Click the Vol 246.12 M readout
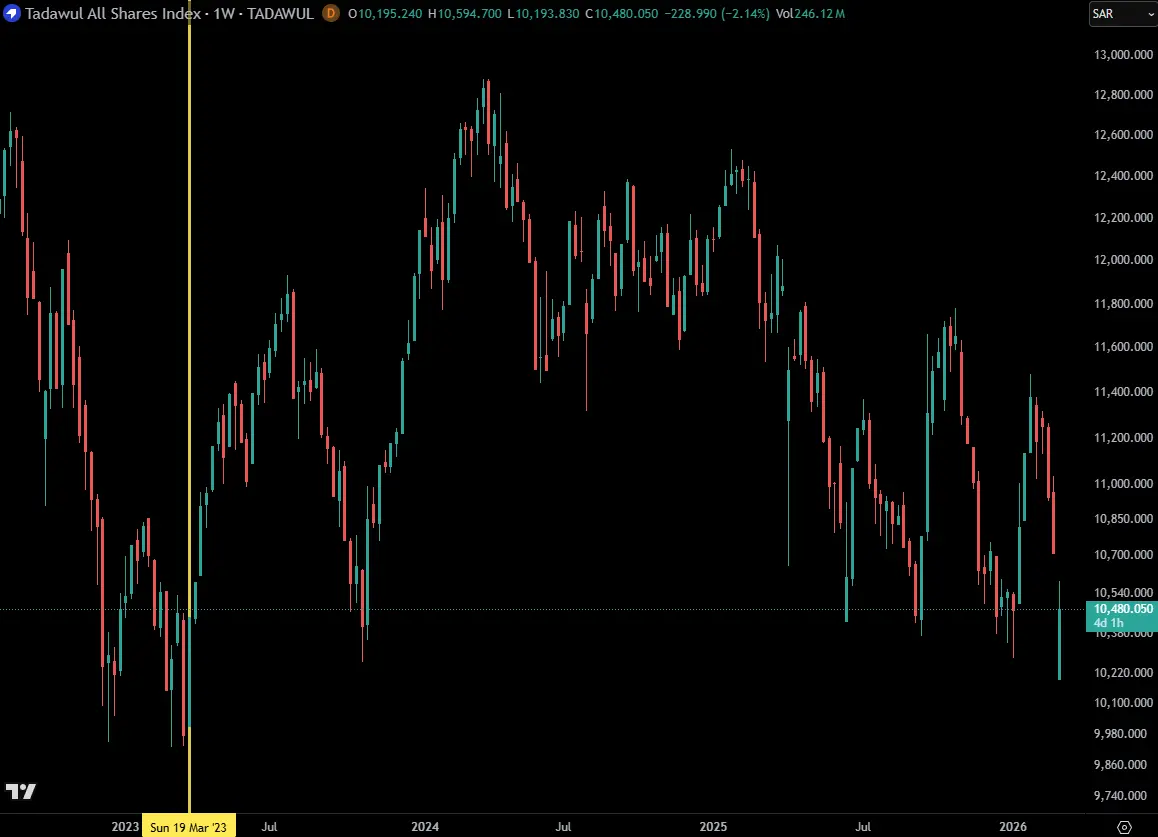 pos(810,13)
